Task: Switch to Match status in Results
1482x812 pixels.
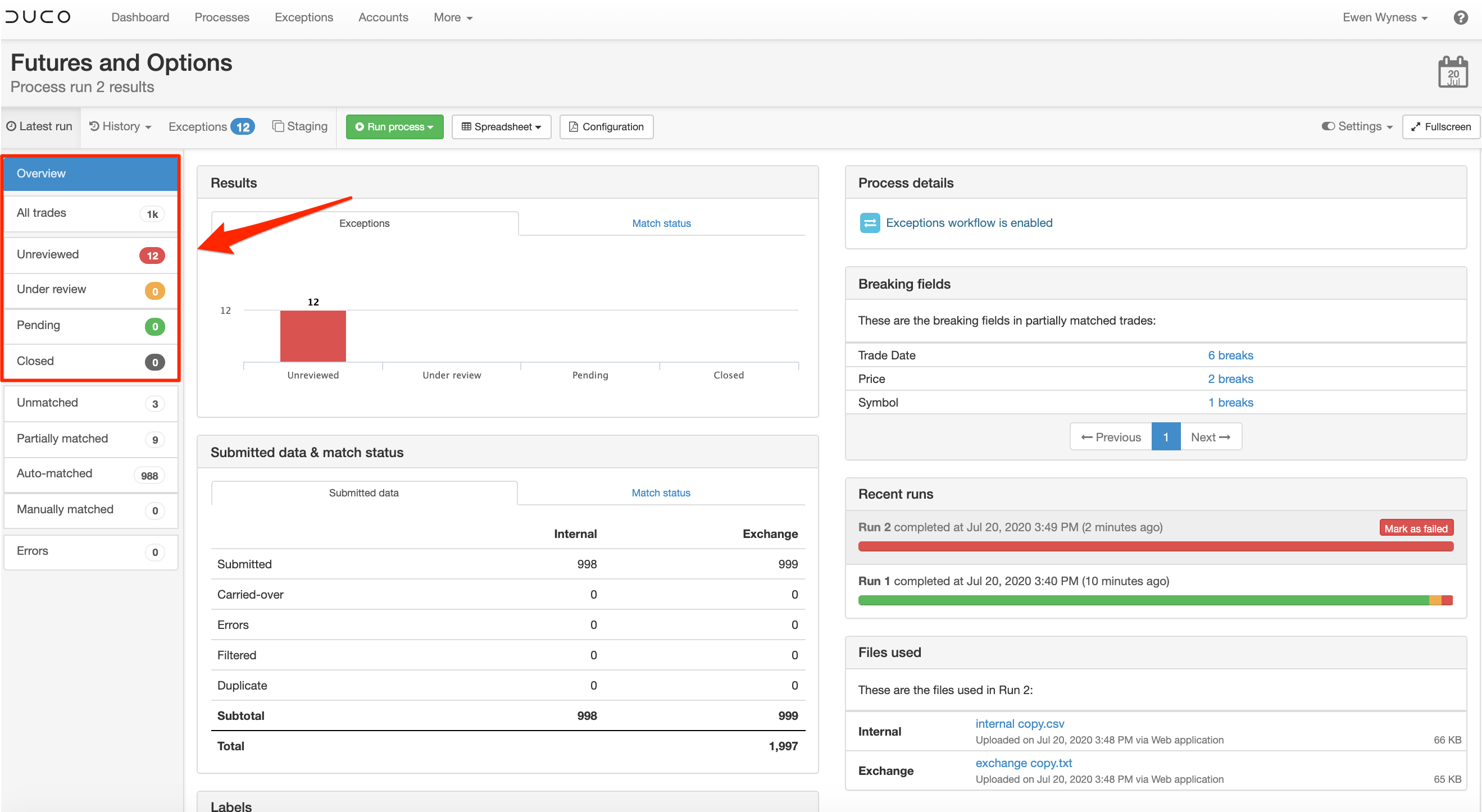Action: click(661, 223)
